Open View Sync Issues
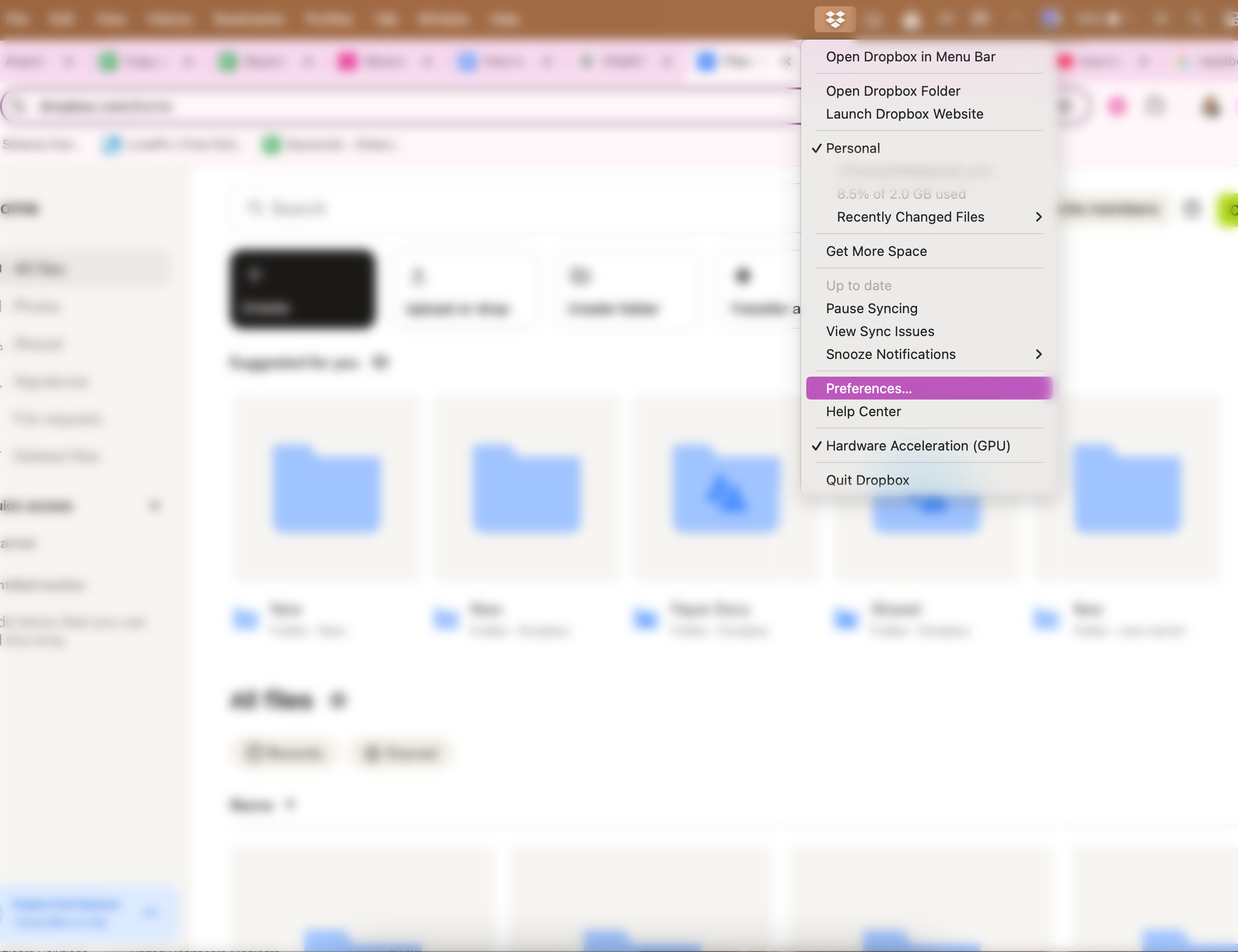1238x952 pixels. 880,331
